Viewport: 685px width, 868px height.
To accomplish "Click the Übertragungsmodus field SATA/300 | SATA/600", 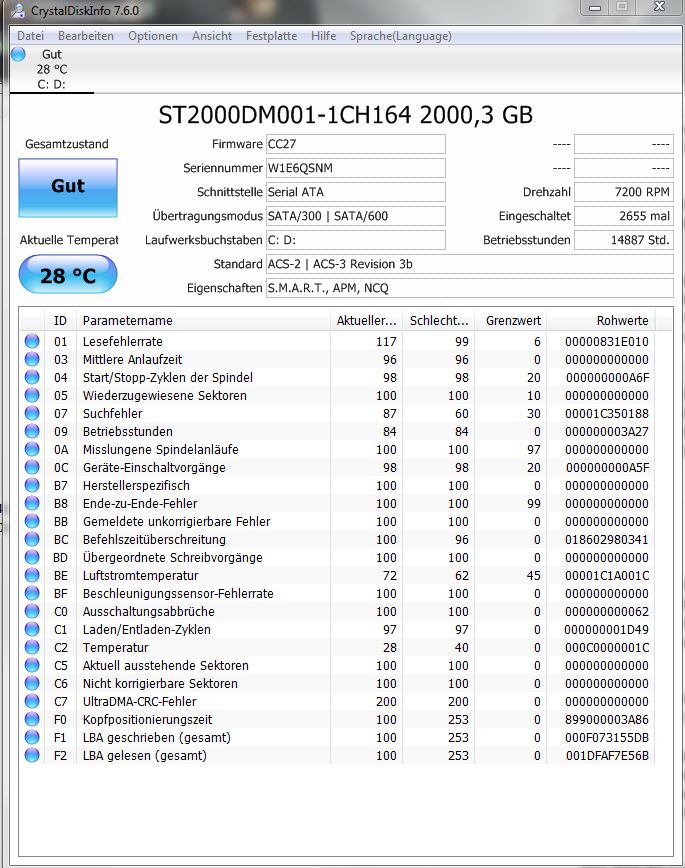I will point(356,216).
